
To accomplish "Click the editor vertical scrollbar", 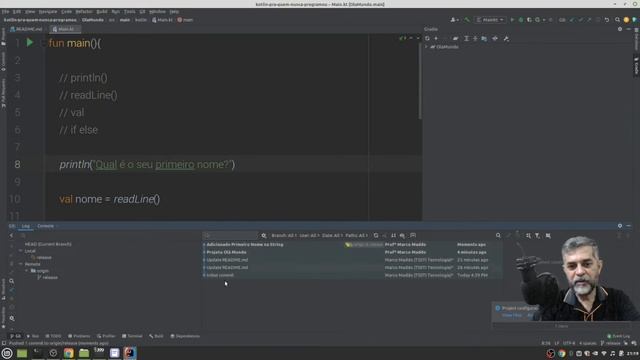I will (420, 80).
